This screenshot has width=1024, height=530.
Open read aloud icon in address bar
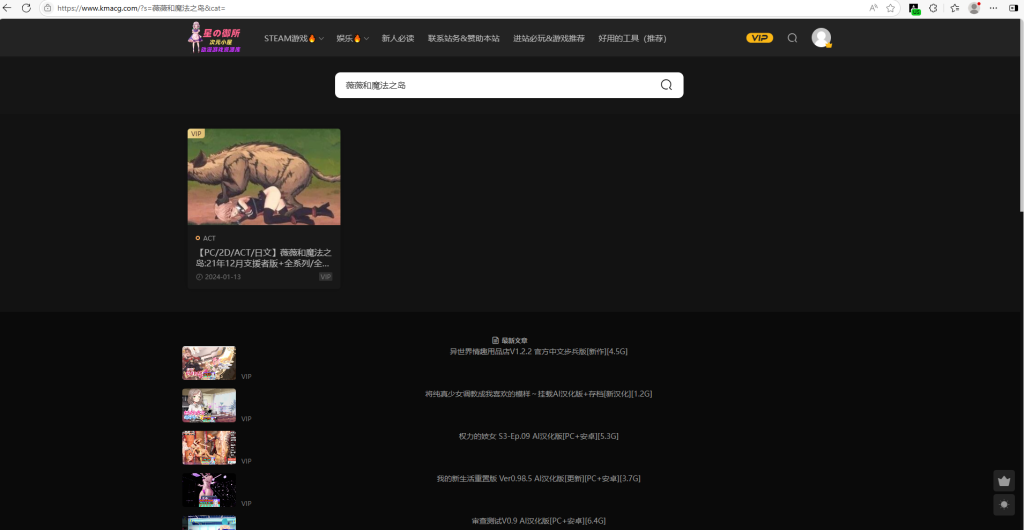(x=873, y=8)
